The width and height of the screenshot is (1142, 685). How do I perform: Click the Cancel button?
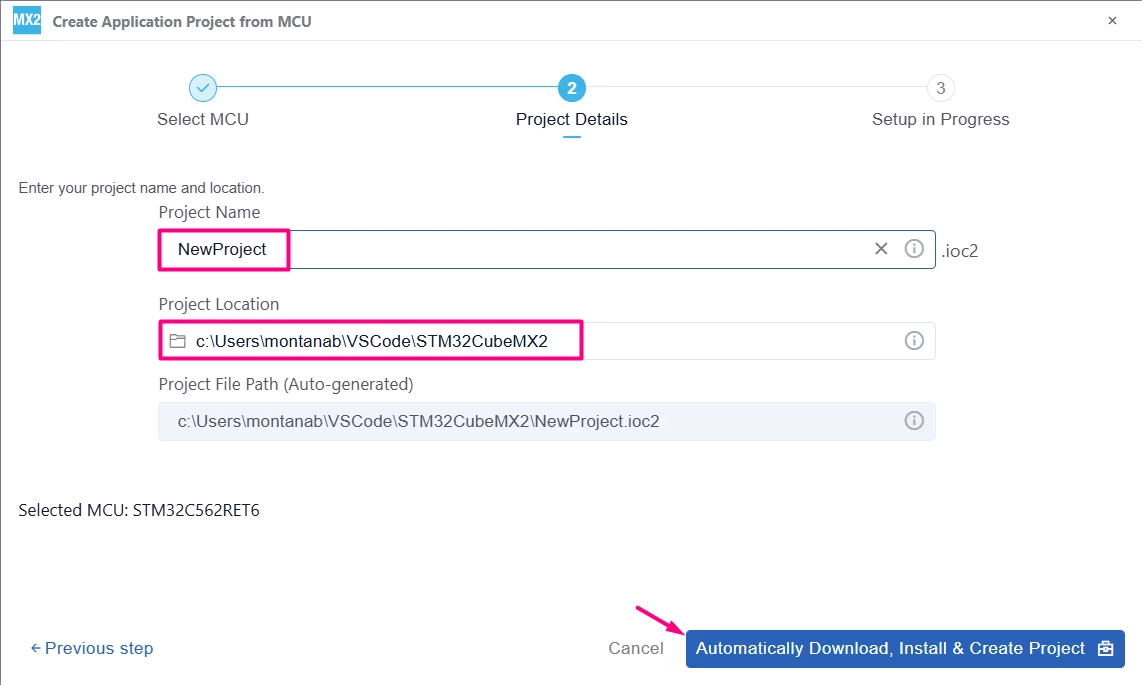tap(636, 648)
